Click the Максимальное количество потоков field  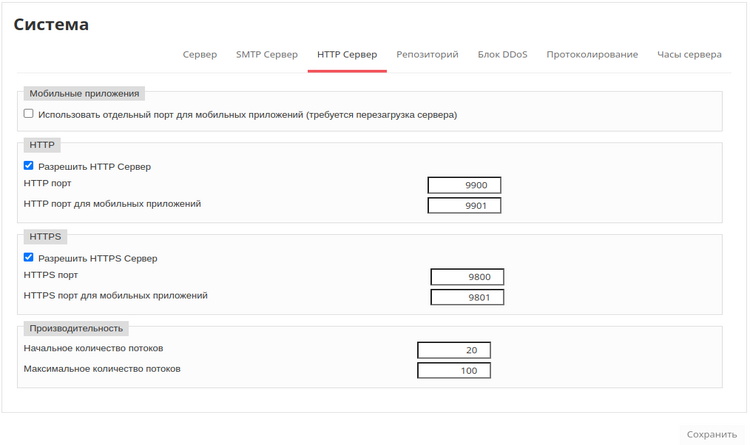click(x=454, y=371)
